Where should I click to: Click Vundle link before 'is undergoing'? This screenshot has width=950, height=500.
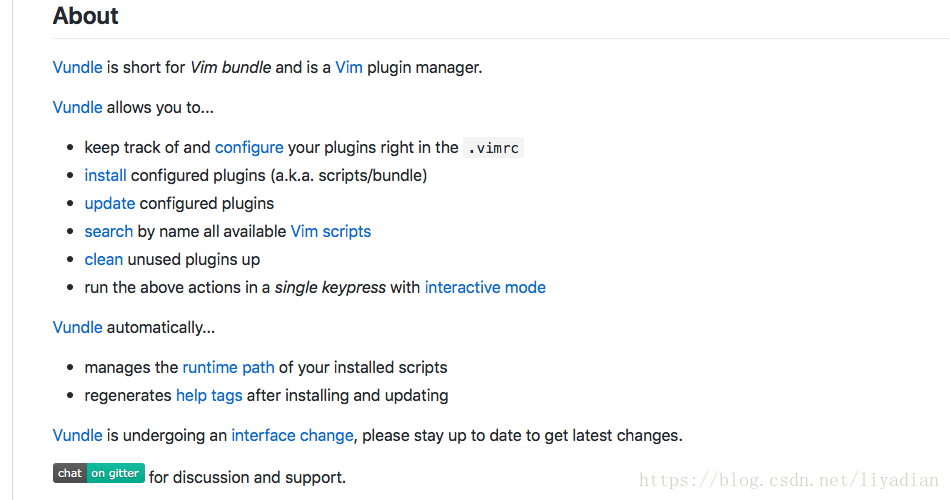point(78,435)
